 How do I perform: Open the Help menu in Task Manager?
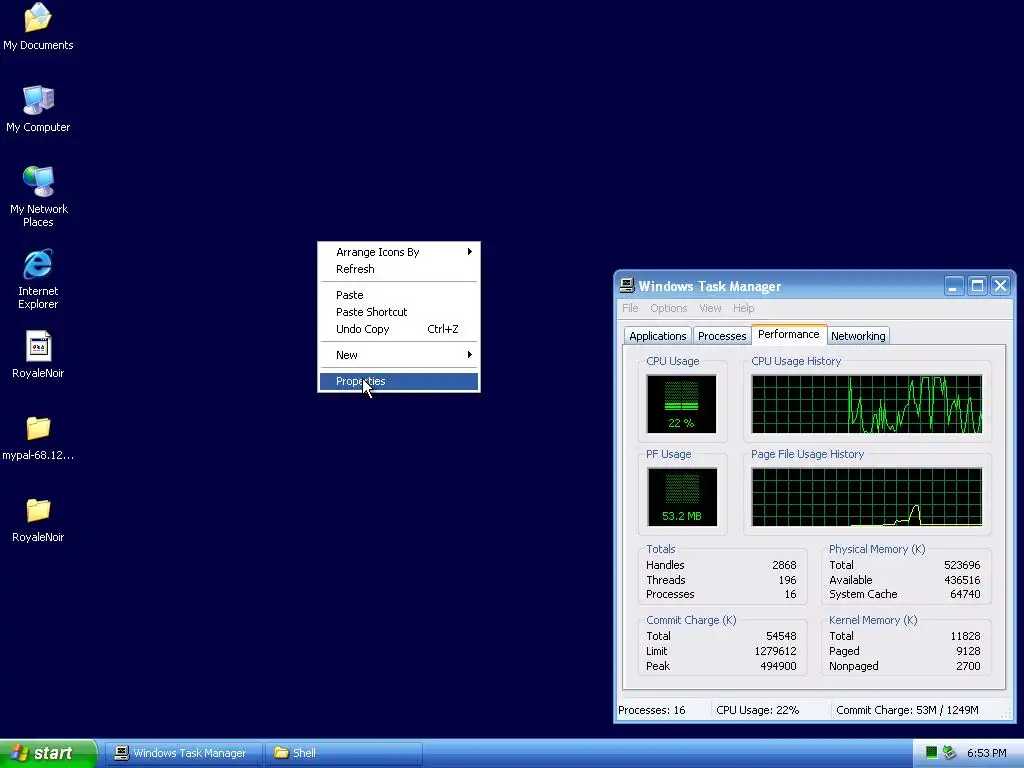[x=743, y=308]
